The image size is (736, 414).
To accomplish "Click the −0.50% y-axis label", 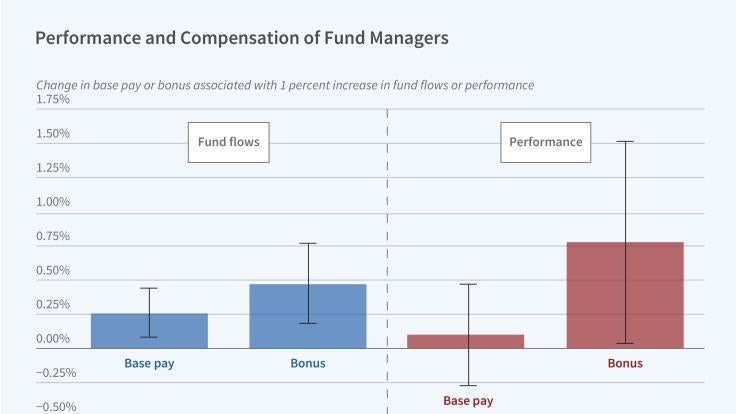I will click(x=56, y=407).
